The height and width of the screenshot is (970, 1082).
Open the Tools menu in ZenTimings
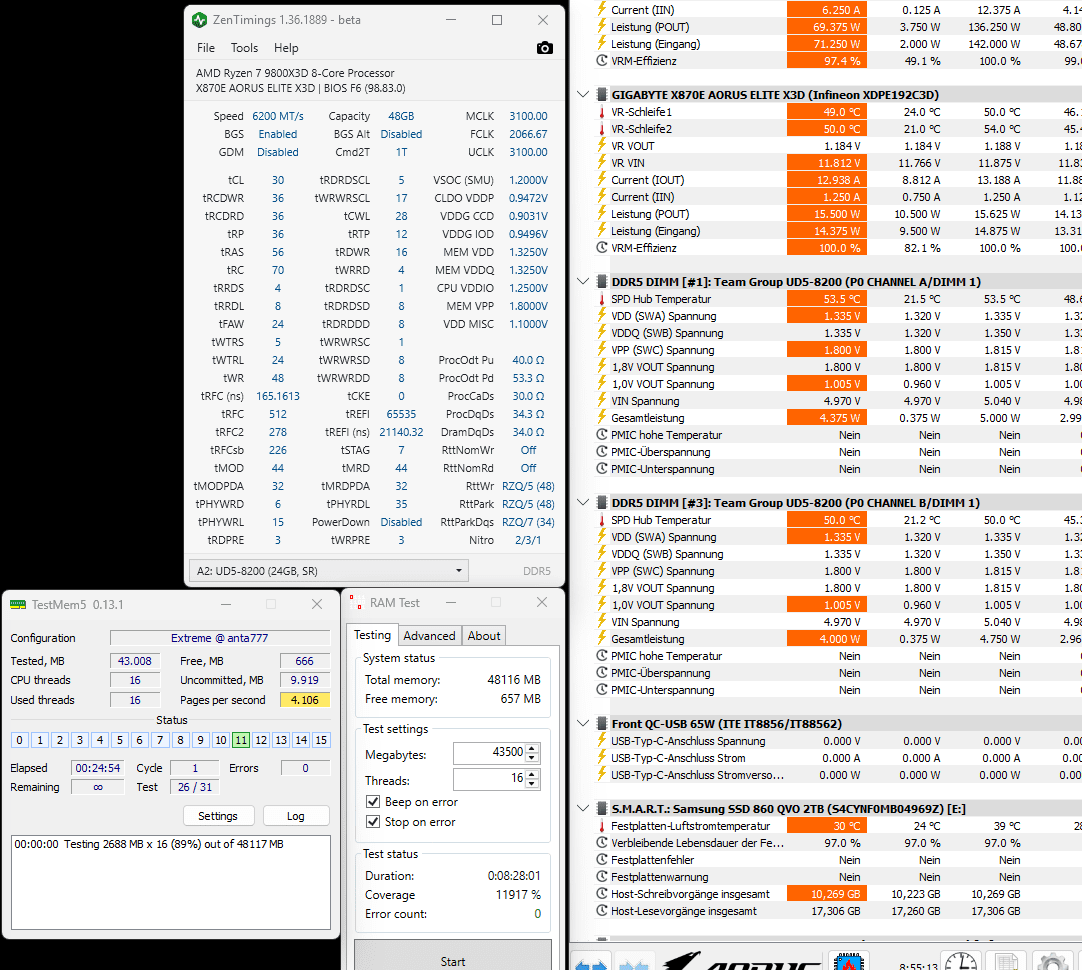pos(244,48)
